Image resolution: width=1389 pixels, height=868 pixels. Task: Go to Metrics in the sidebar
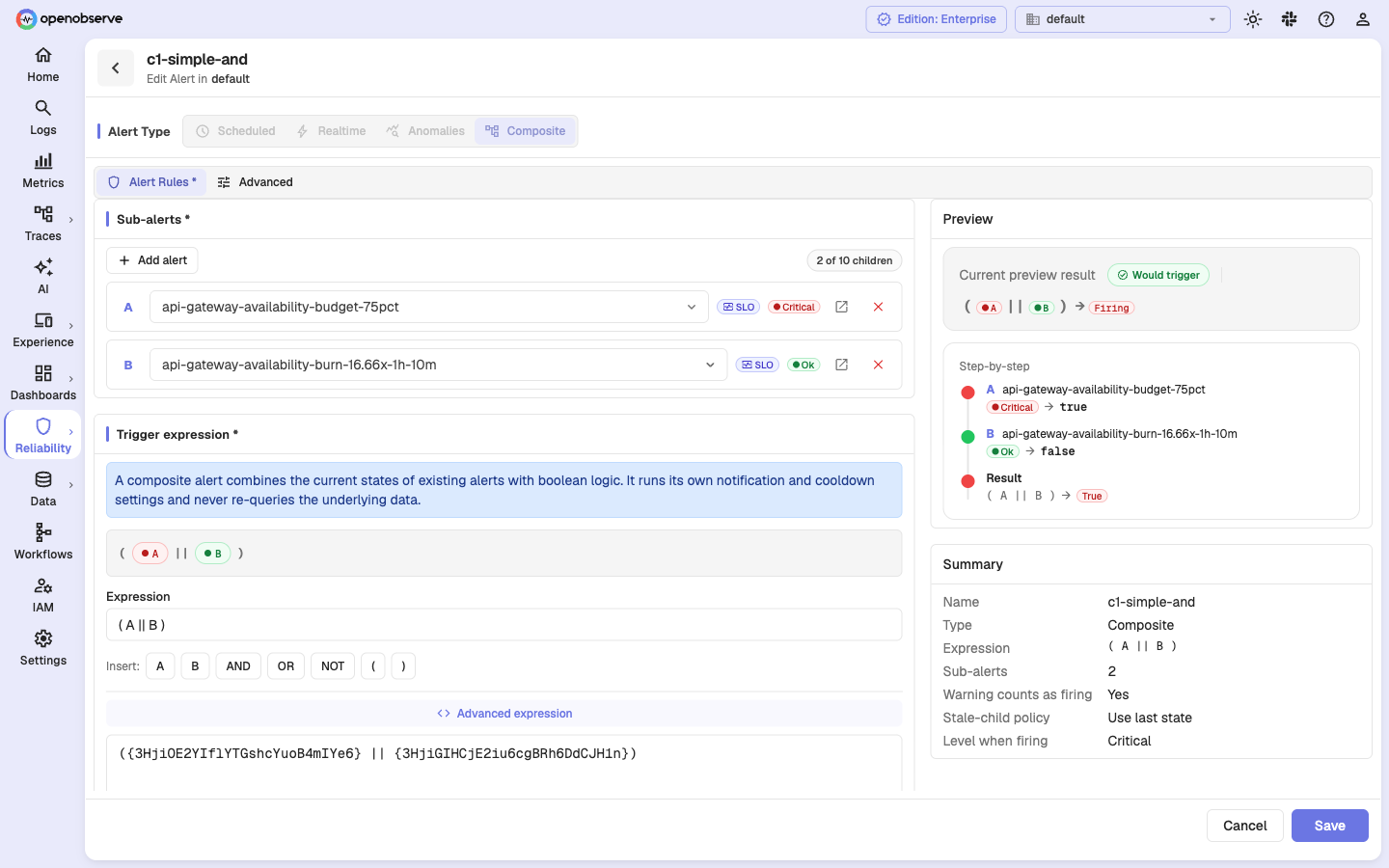42,171
